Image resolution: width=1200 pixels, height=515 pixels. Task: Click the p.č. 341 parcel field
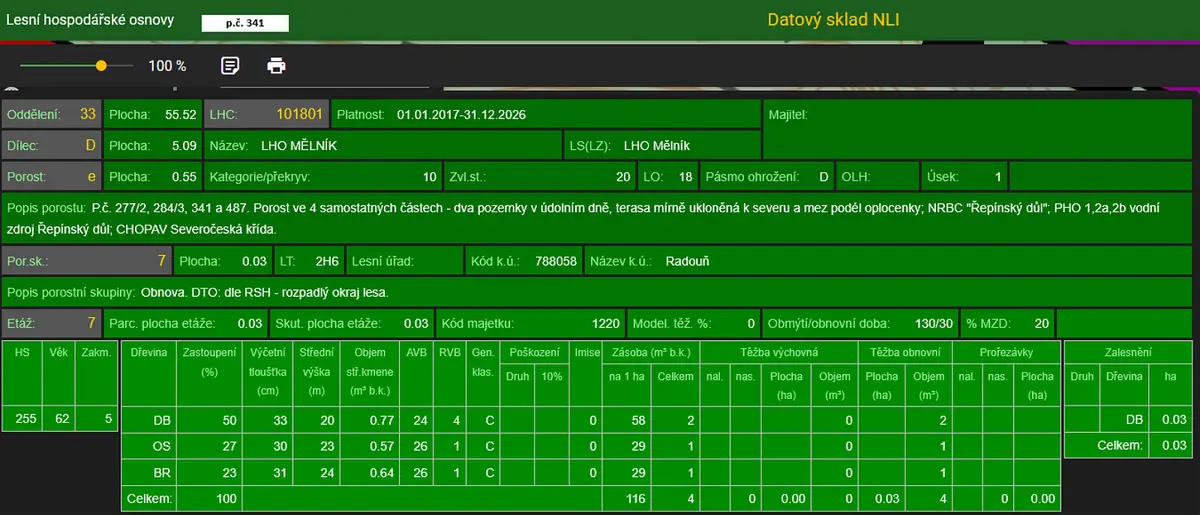(x=245, y=22)
